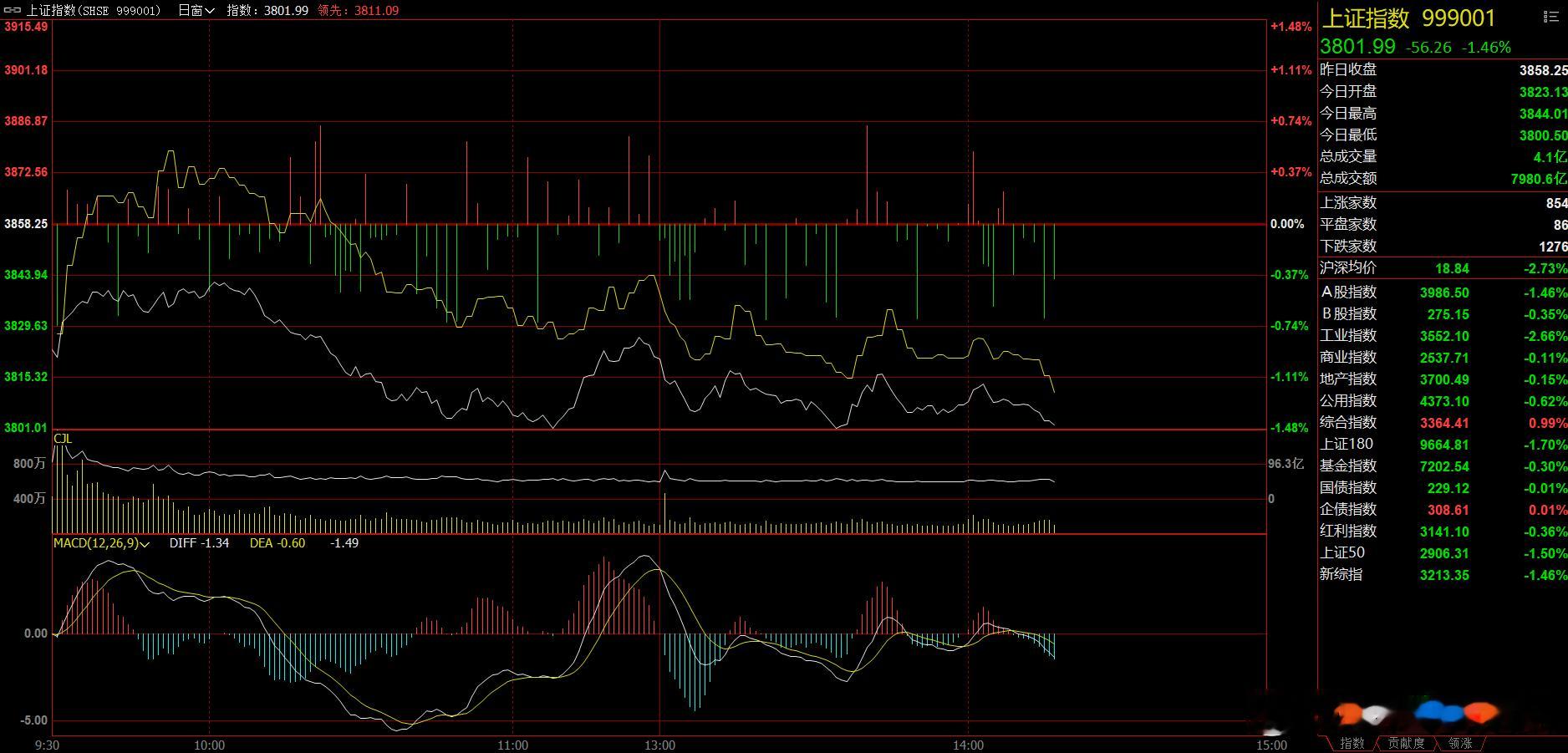Viewport: 1568px width, 753px height.
Task: Select the 综合指数 row showing 0.99%
Action: [1443, 423]
